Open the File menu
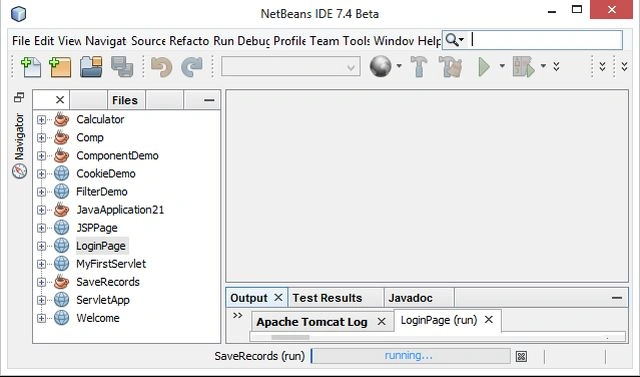Image resolution: width=640 pixels, height=377 pixels. (21, 41)
